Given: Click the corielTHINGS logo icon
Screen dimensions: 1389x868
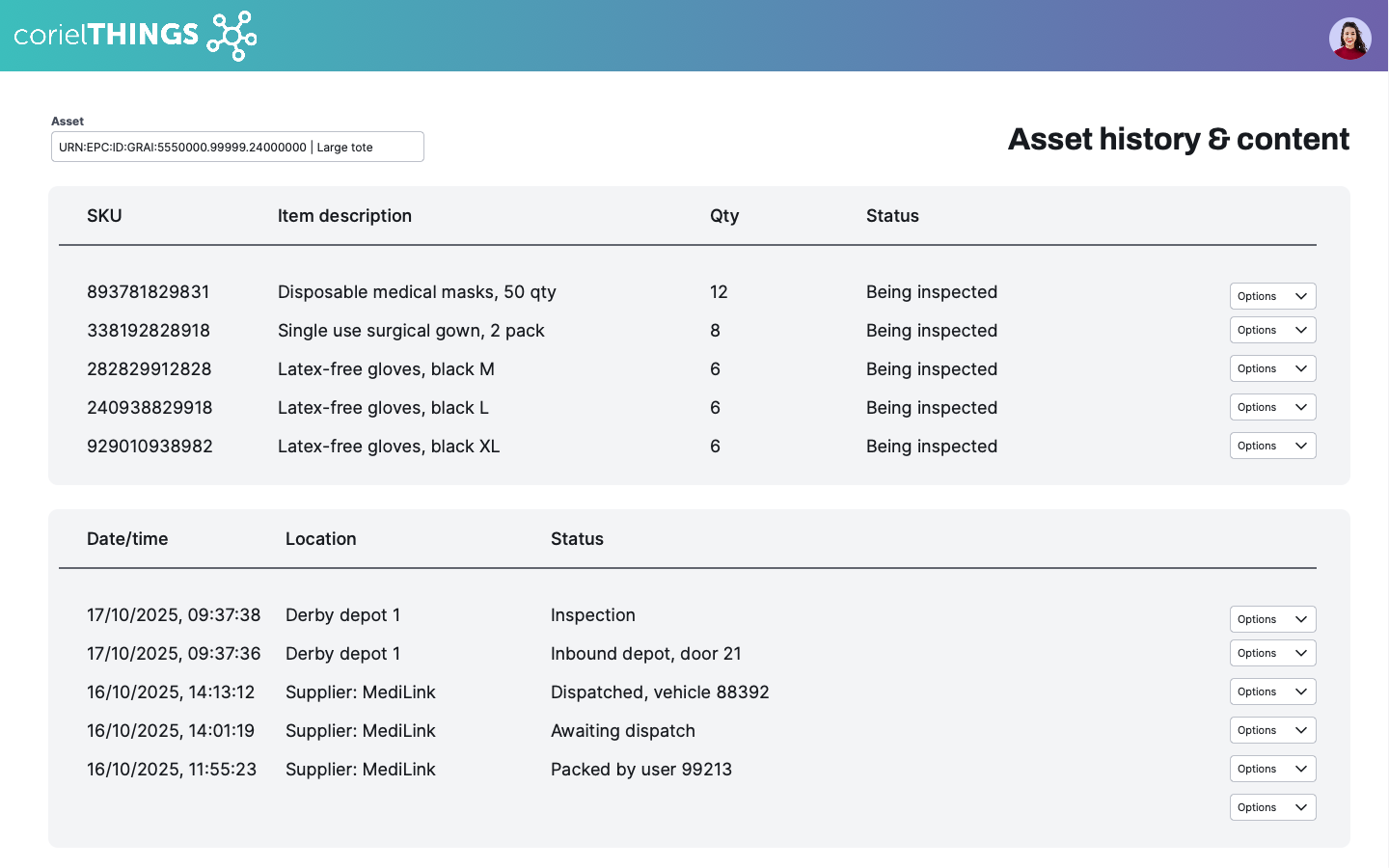Looking at the screenshot, I should pyautogui.click(x=231, y=36).
